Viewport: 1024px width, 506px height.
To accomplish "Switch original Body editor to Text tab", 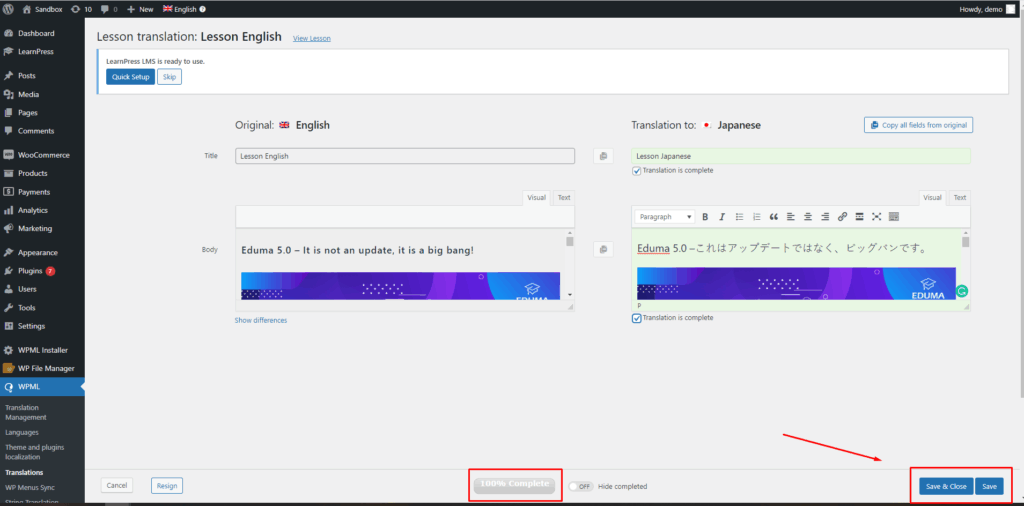I will click(564, 197).
